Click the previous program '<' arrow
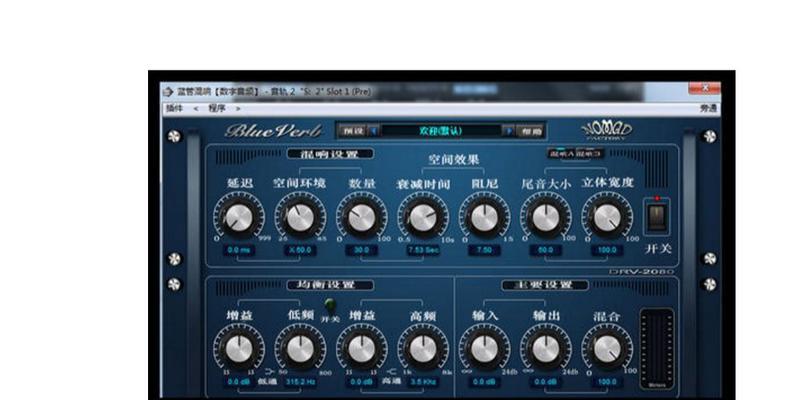 click(196, 109)
